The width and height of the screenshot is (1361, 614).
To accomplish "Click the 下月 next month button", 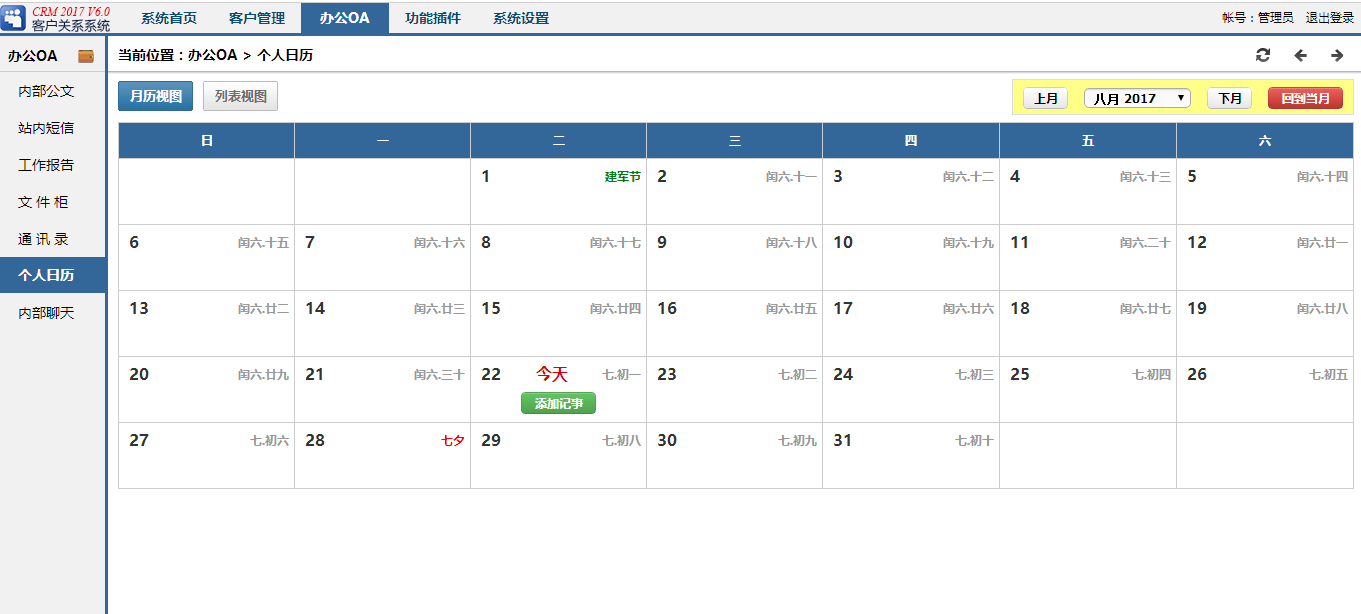I will [1229, 98].
